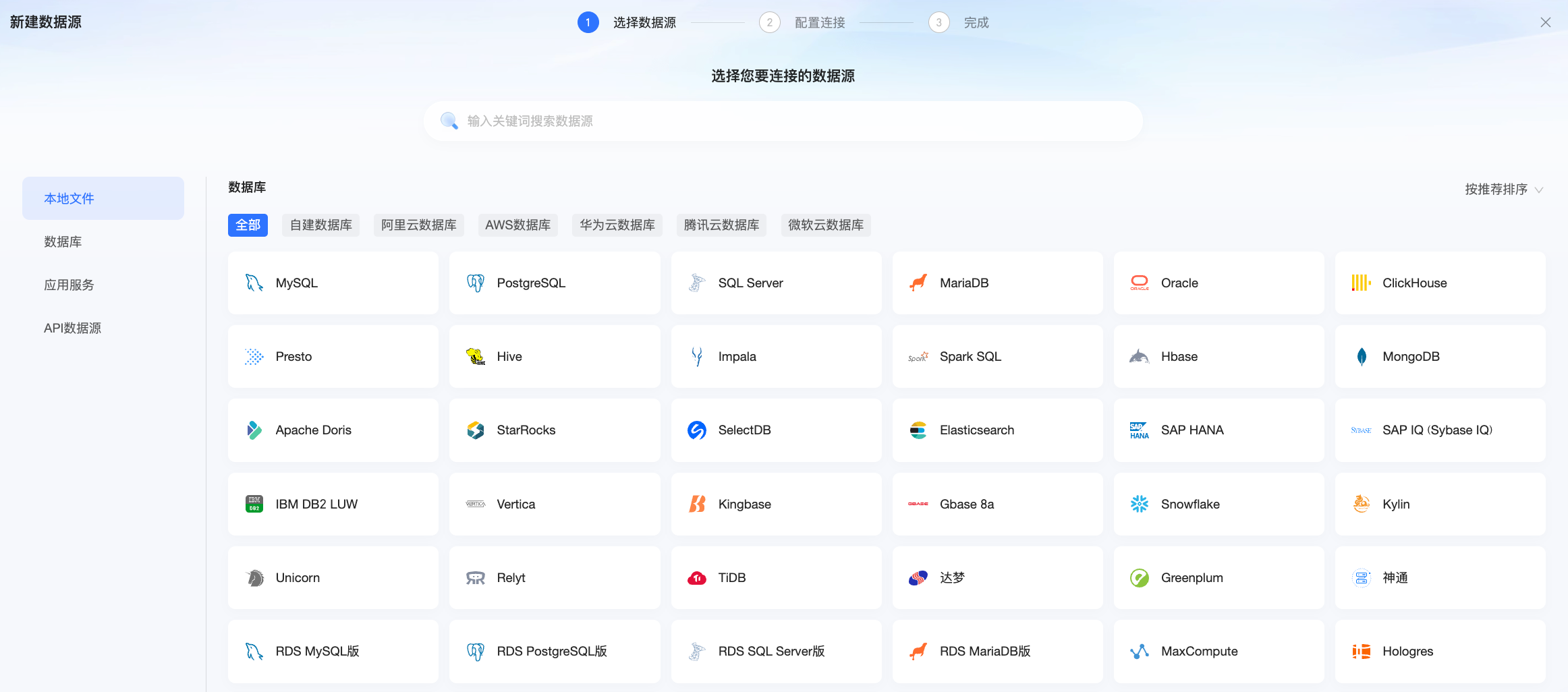Click the PostgreSQL elephant icon

click(476, 283)
